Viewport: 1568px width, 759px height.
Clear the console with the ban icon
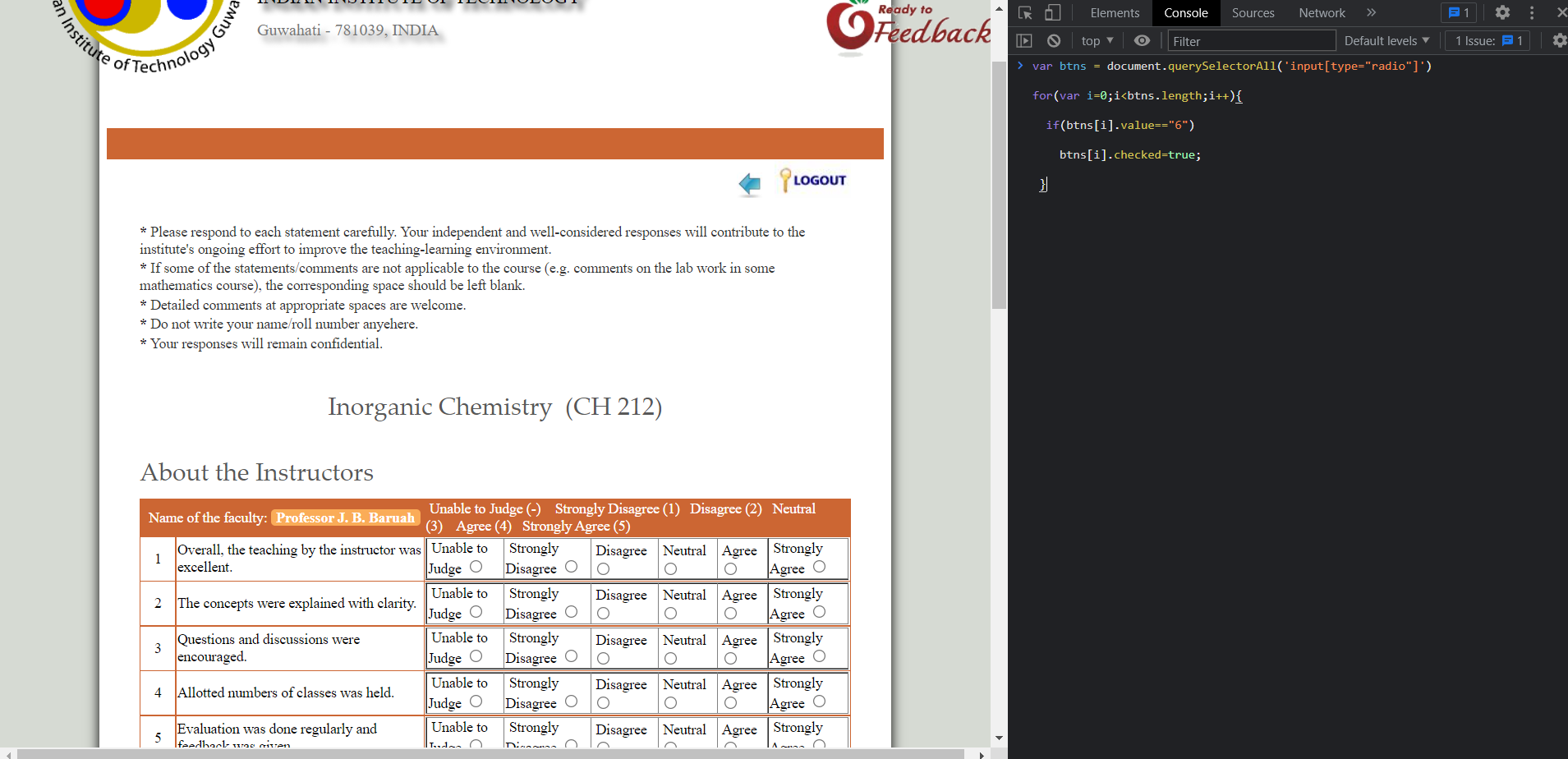(x=1054, y=40)
